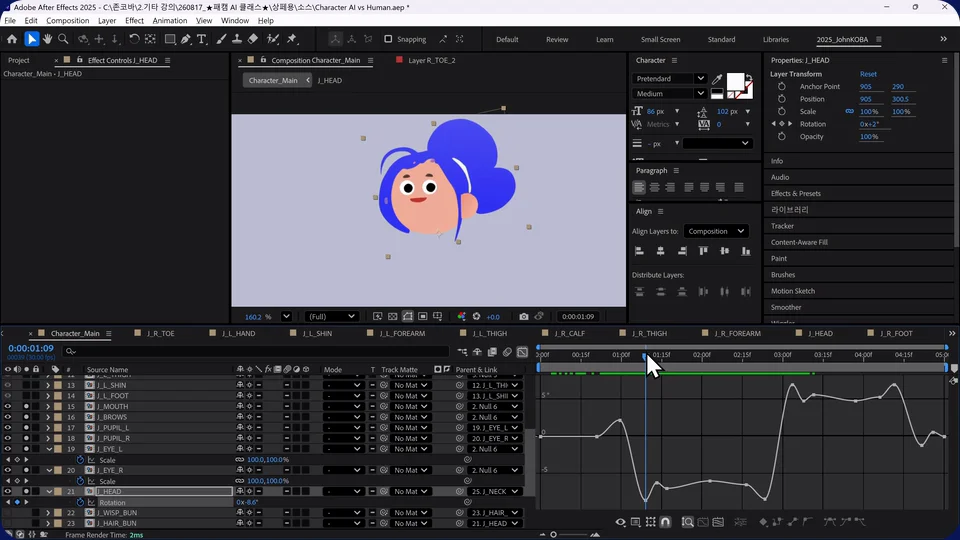Toggle Position stopwatch in Properties

(782, 99)
